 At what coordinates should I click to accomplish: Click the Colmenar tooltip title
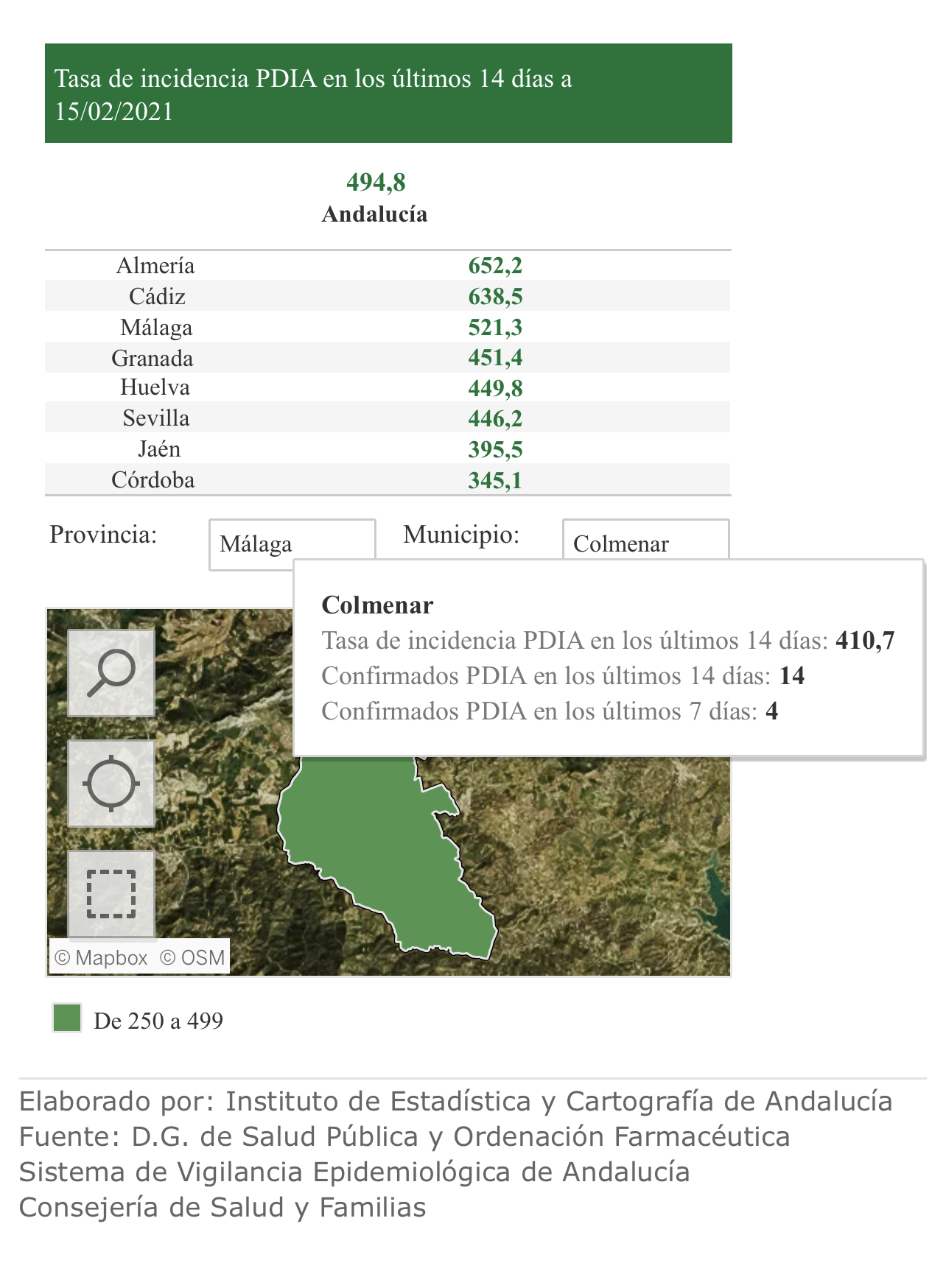tap(377, 605)
